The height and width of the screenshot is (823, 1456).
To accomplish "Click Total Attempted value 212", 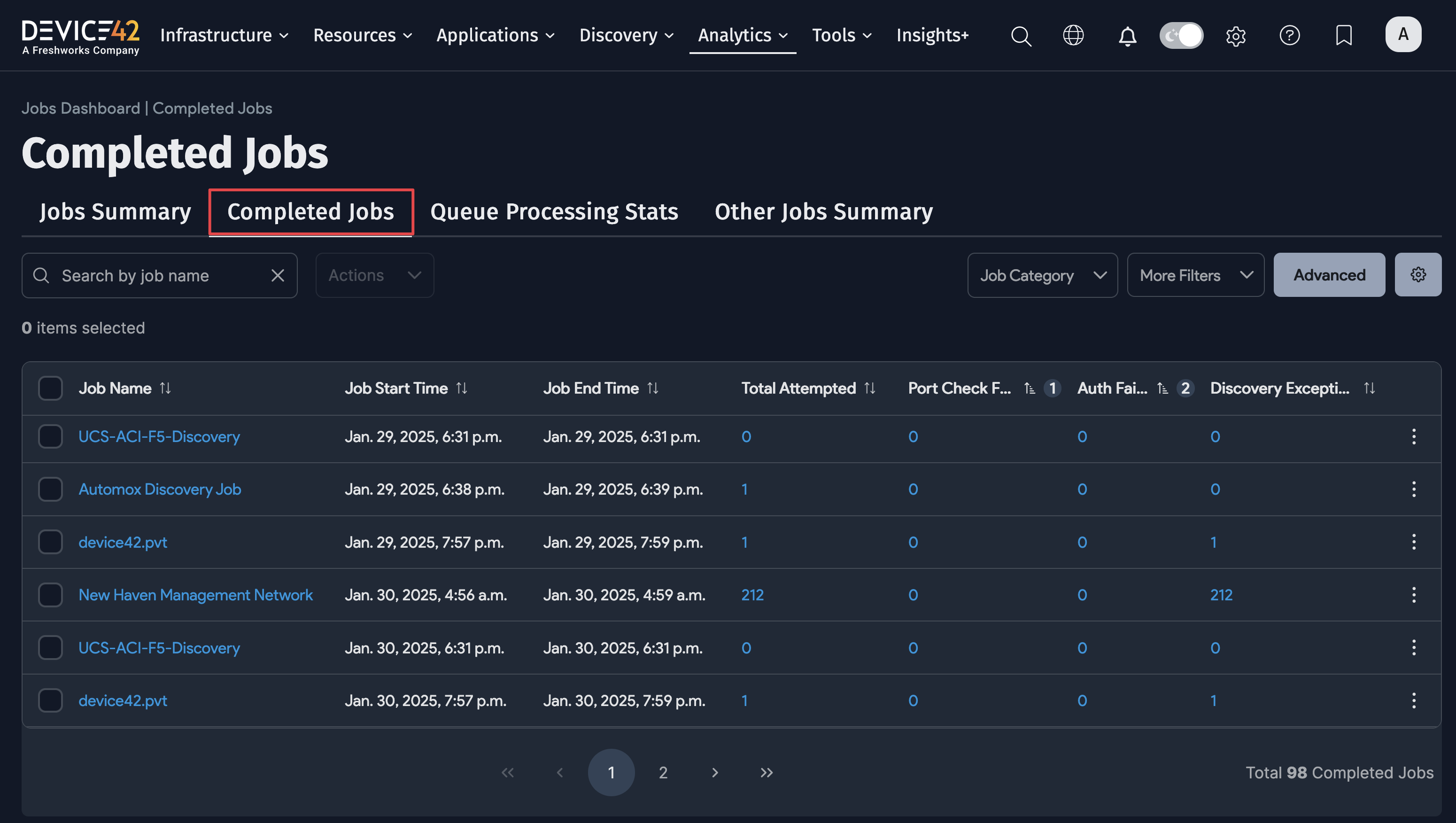I will coord(752,595).
